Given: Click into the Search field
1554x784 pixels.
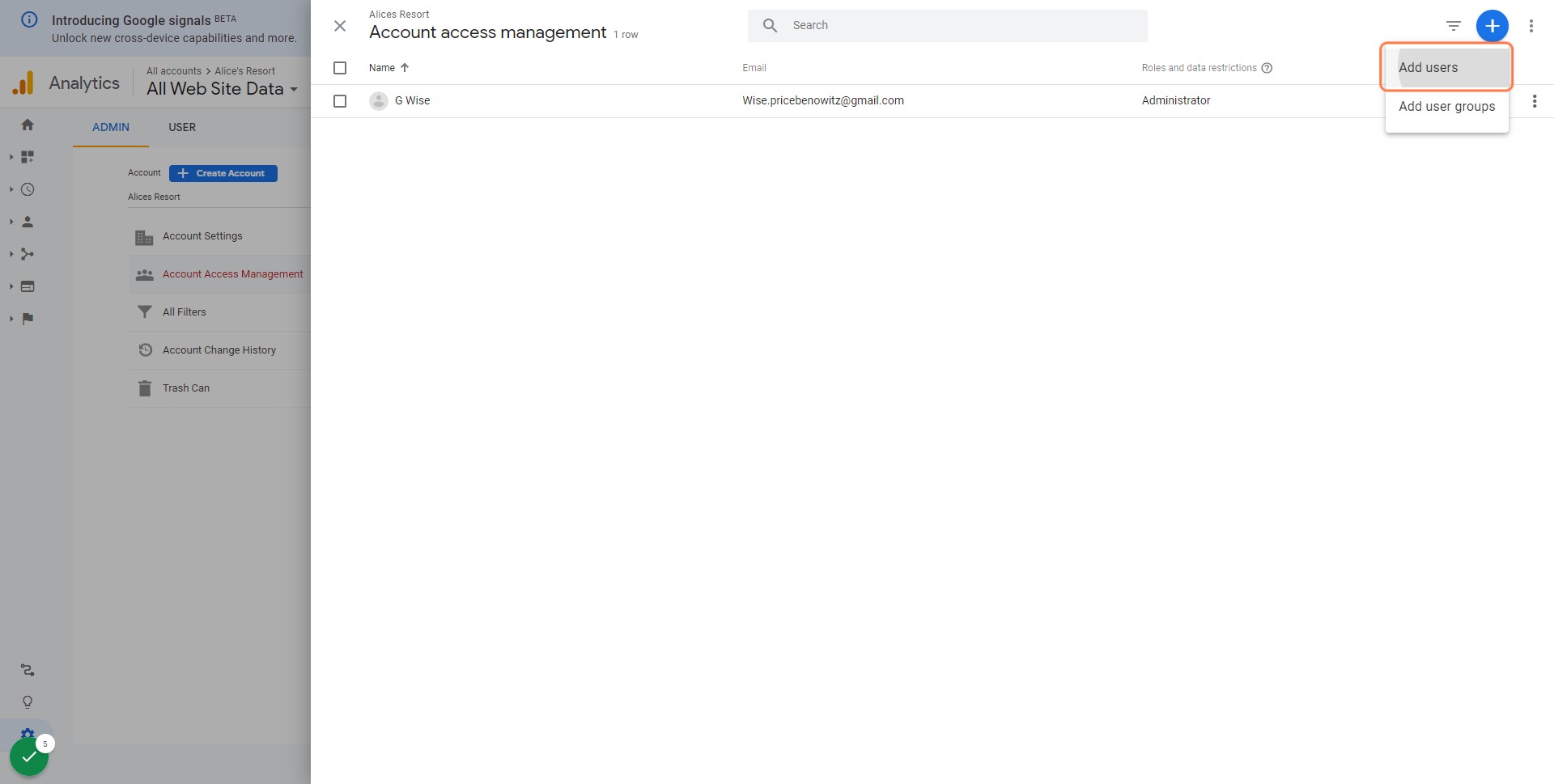Looking at the screenshot, I should tap(947, 26).
